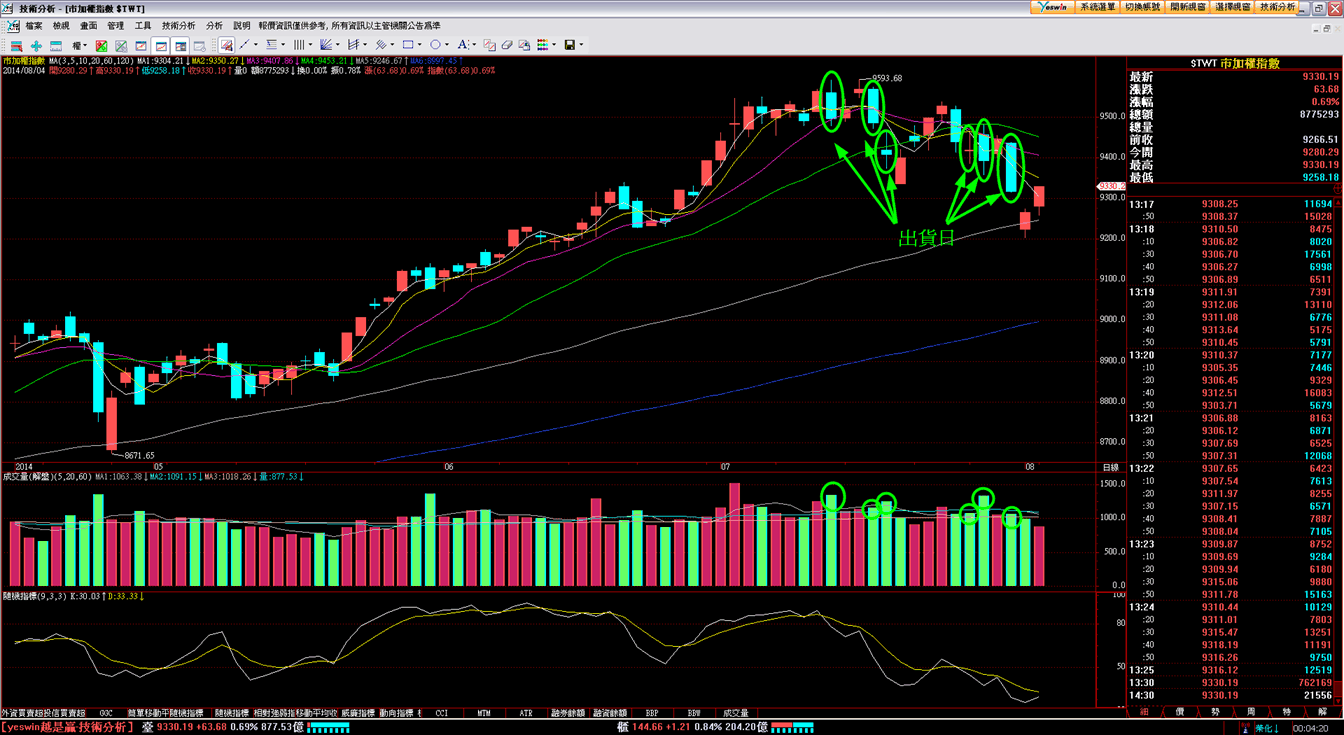Expand the save icon dropdown arrow
The image size is (1344, 735).
pos(581,45)
